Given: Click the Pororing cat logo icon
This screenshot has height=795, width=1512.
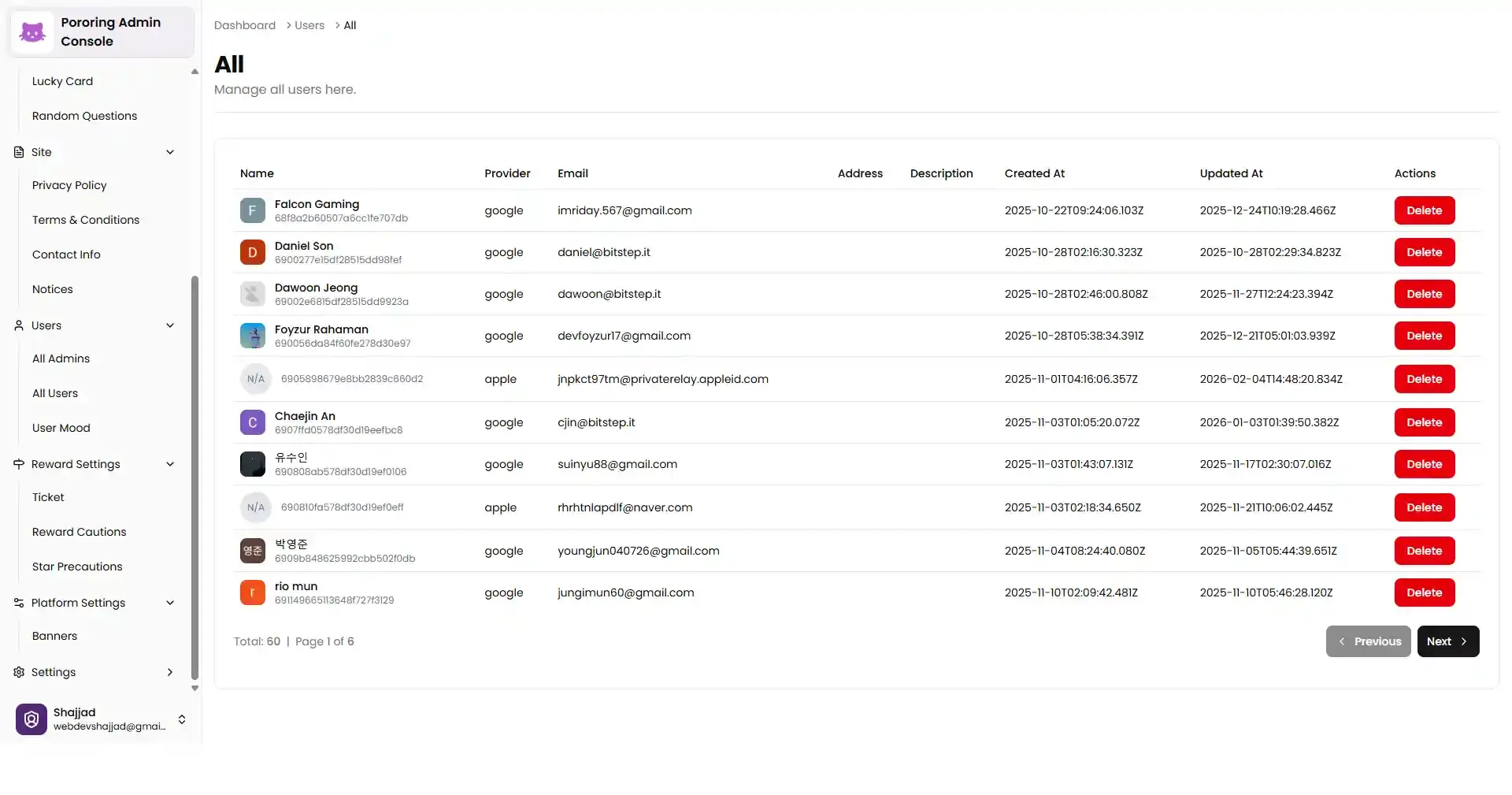Looking at the screenshot, I should (x=32, y=32).
